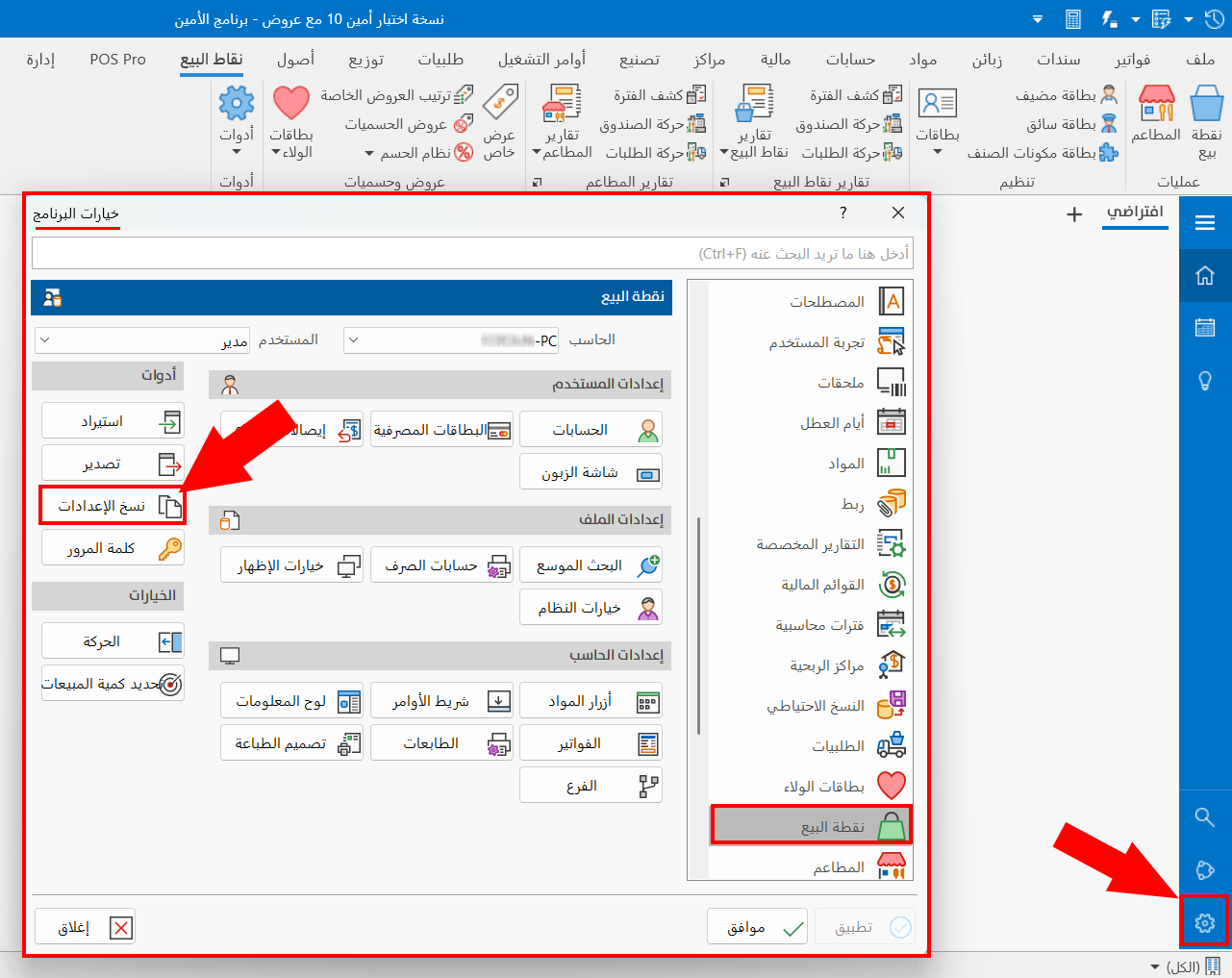Select the عرض خاص special offer icon
Viewport: 1232px width, 978px height.
click(500, 115)
